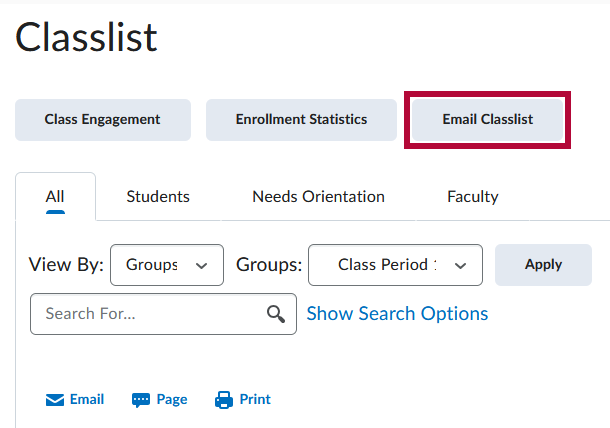
Task: Click the Classlist page heading
Action: [x=87, y=38]
